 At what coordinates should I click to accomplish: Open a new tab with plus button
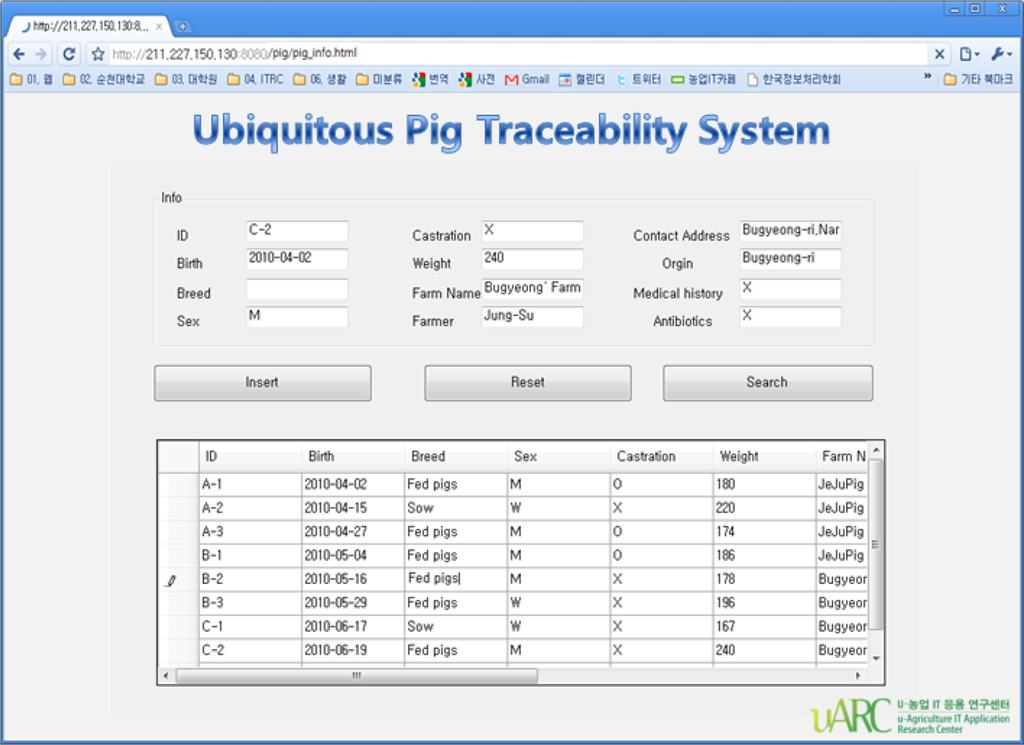click(x=182, y=26)
